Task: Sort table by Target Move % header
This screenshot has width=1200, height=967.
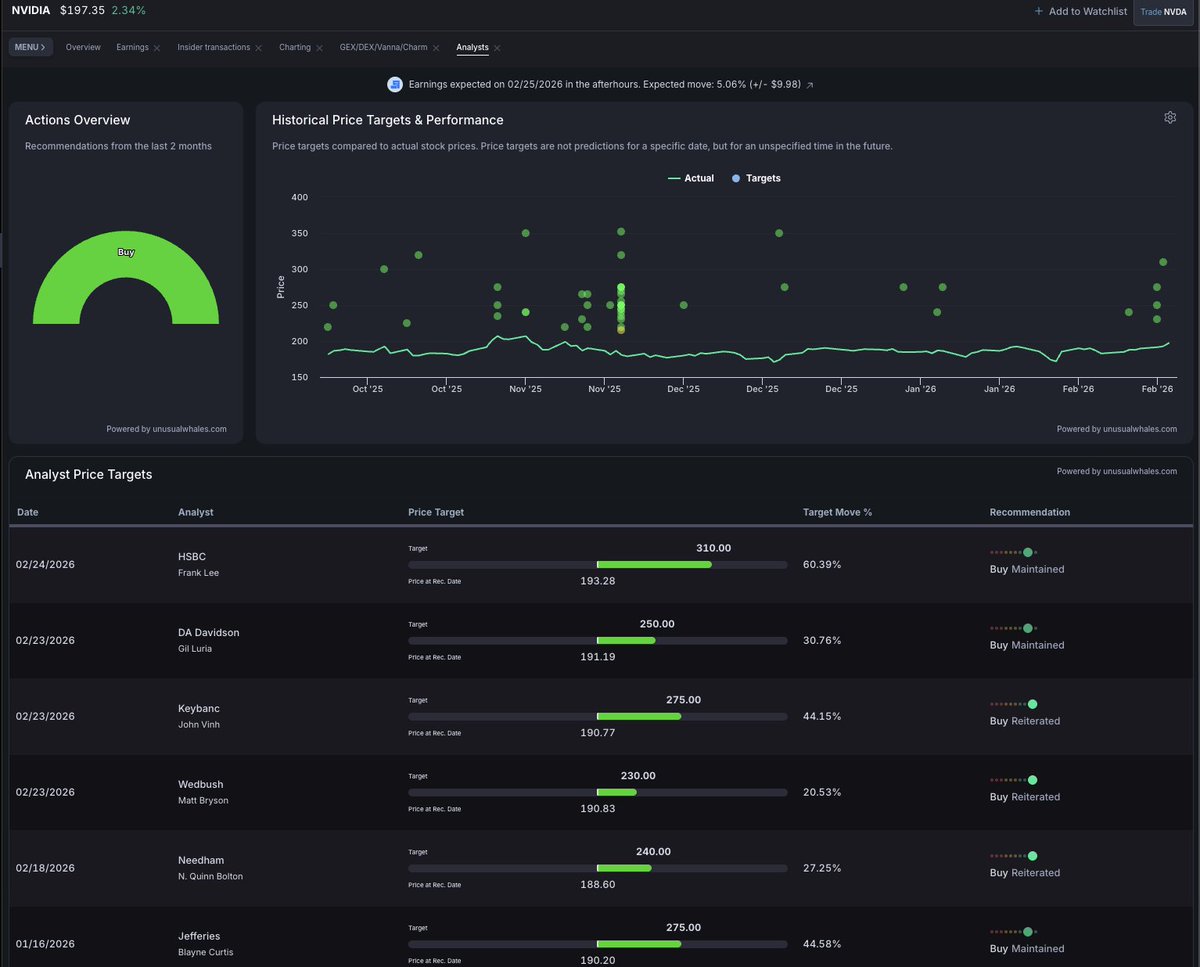Action: coord(837,512)
